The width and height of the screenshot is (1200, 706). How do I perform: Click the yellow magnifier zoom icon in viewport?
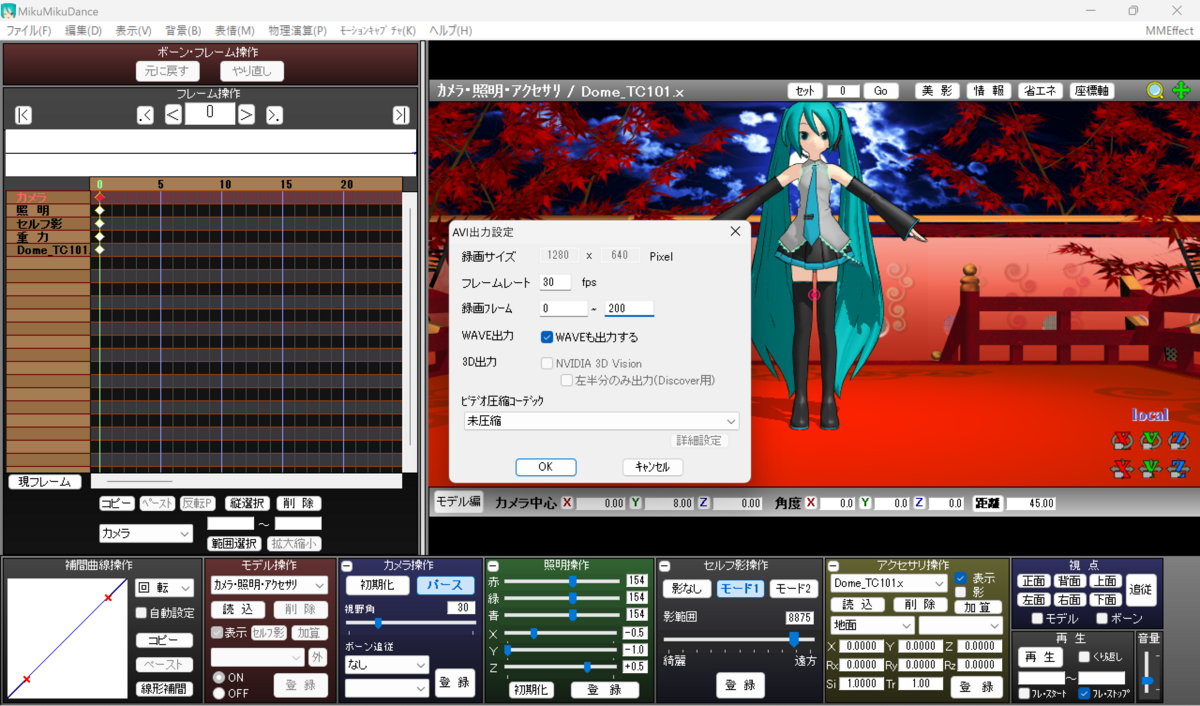click(1156, 90)
